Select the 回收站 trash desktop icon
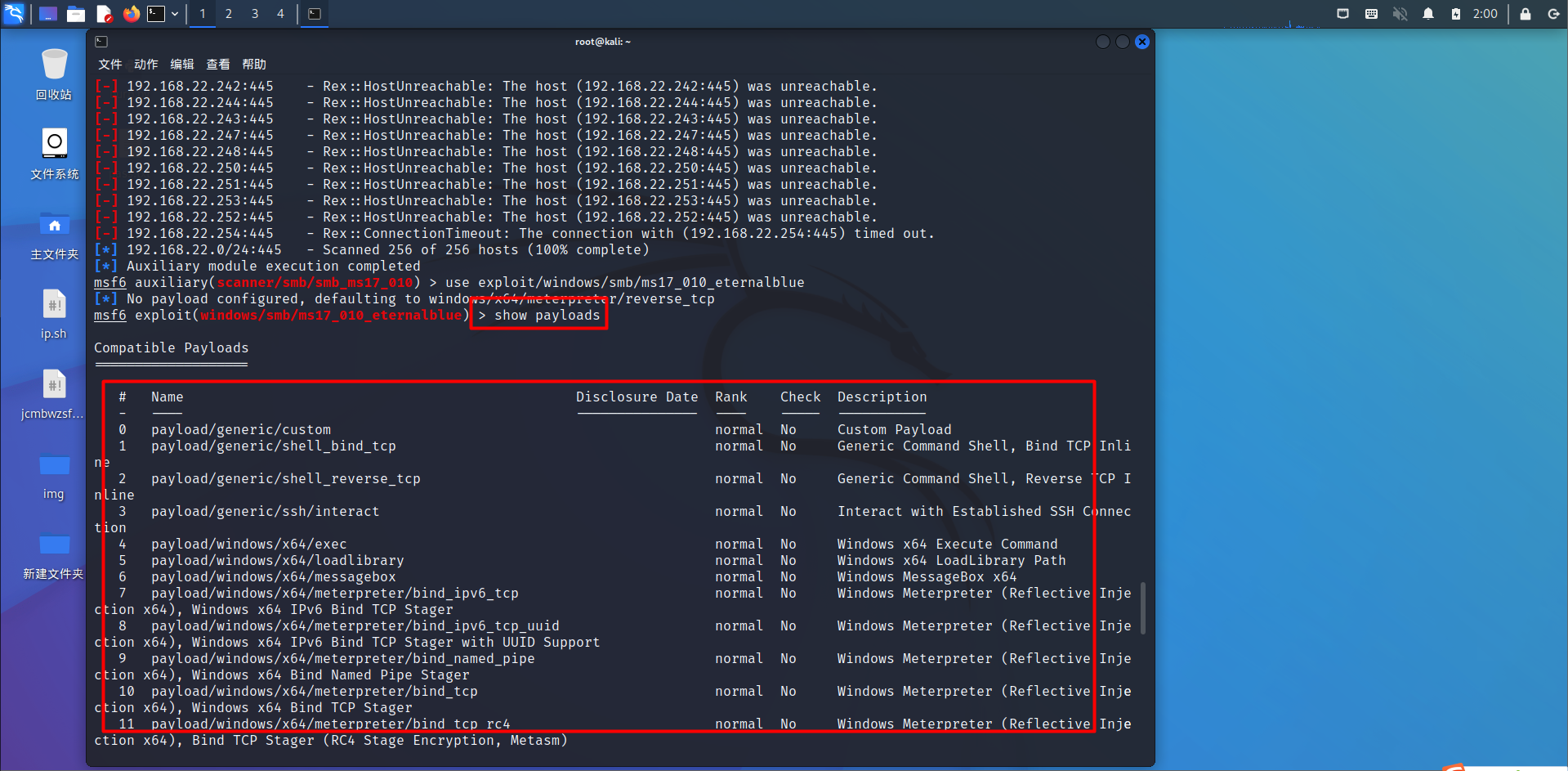This screenshot has width=1568, height=771. pos(54,74)
